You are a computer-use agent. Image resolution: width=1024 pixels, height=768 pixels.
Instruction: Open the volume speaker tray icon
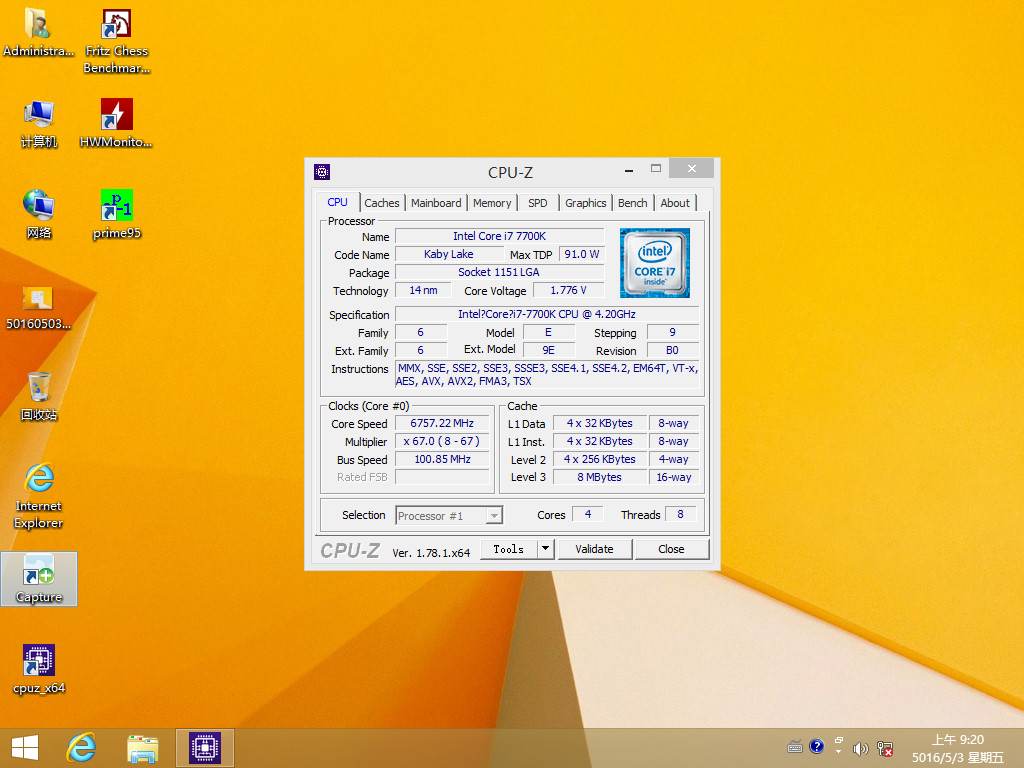(x=861, y=748)
